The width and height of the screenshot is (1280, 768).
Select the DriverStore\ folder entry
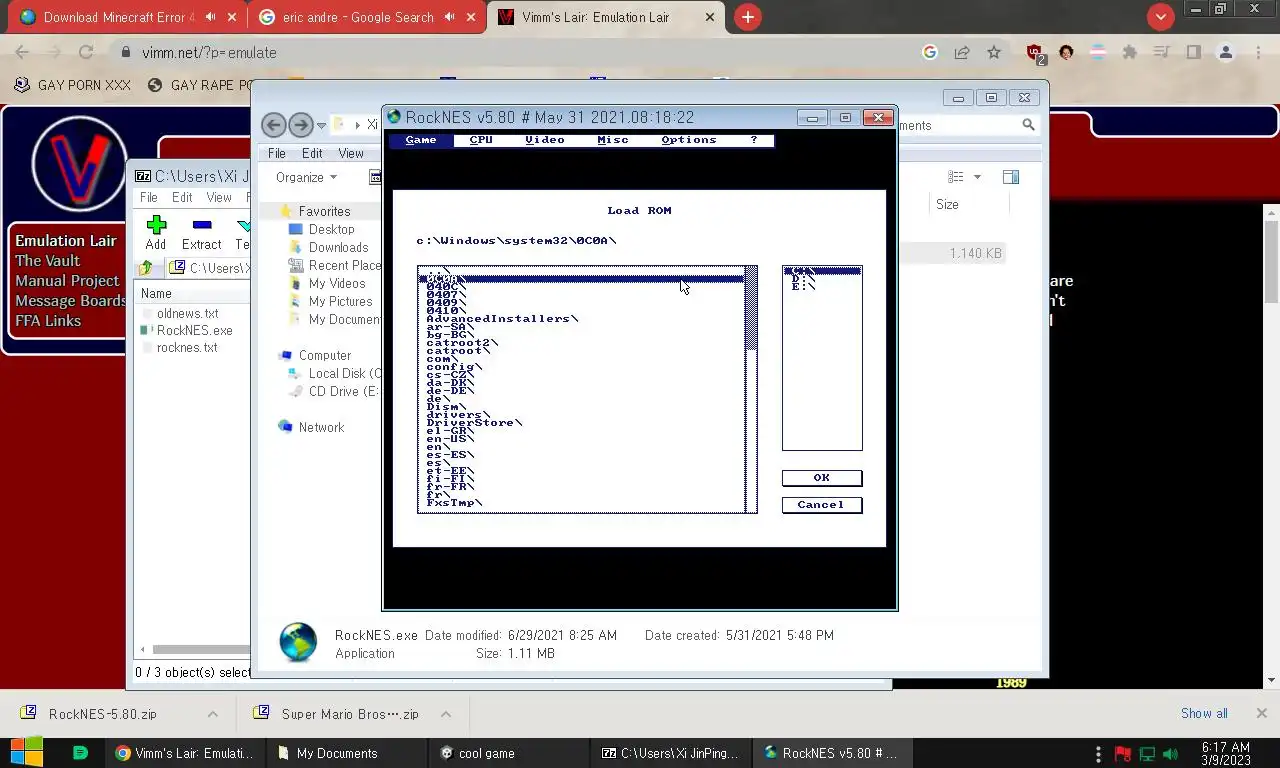pyautogui.click(x=474, y=423)
